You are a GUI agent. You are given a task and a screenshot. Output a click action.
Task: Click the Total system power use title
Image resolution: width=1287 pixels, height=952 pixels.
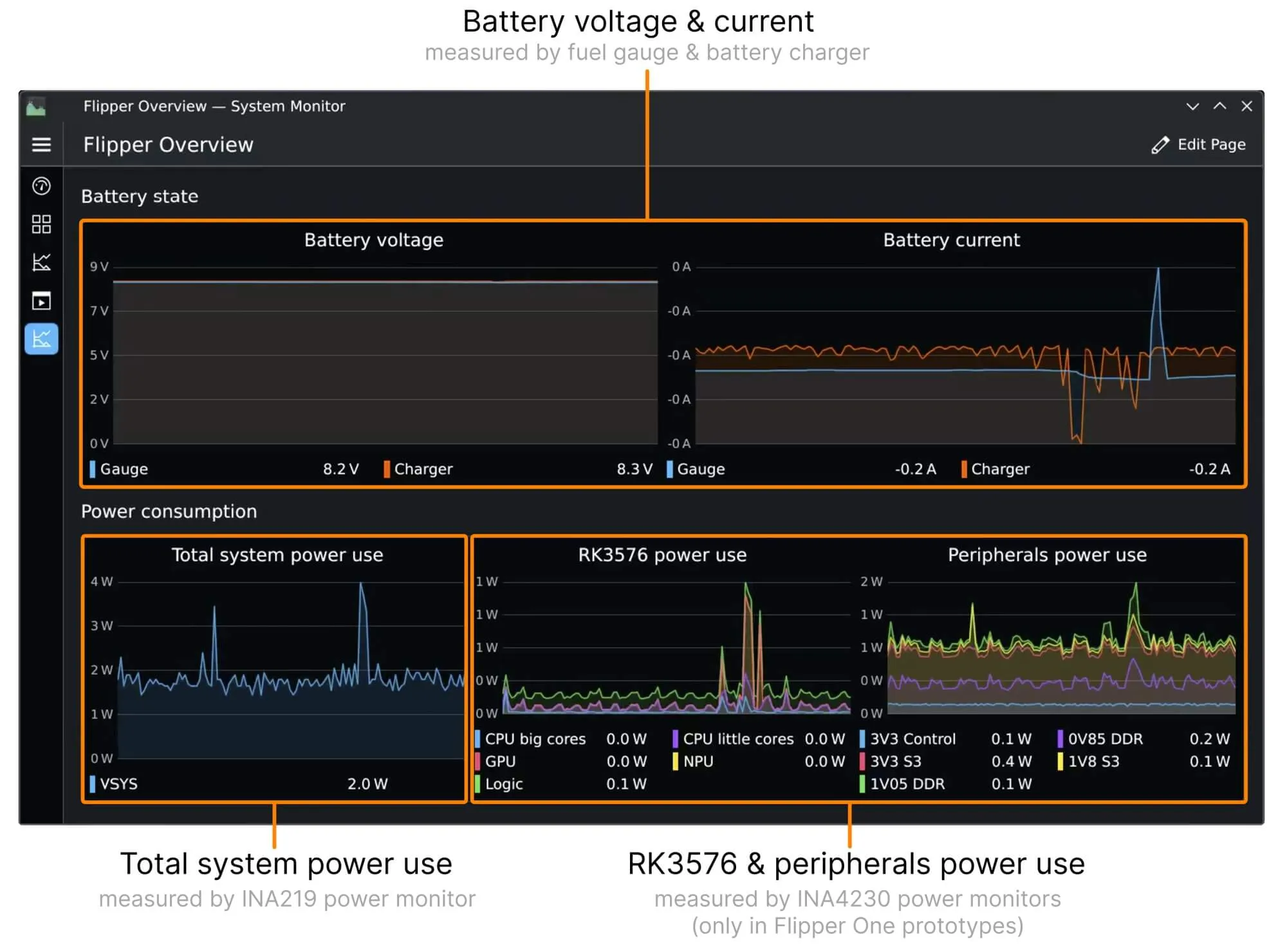click(277, 555)
